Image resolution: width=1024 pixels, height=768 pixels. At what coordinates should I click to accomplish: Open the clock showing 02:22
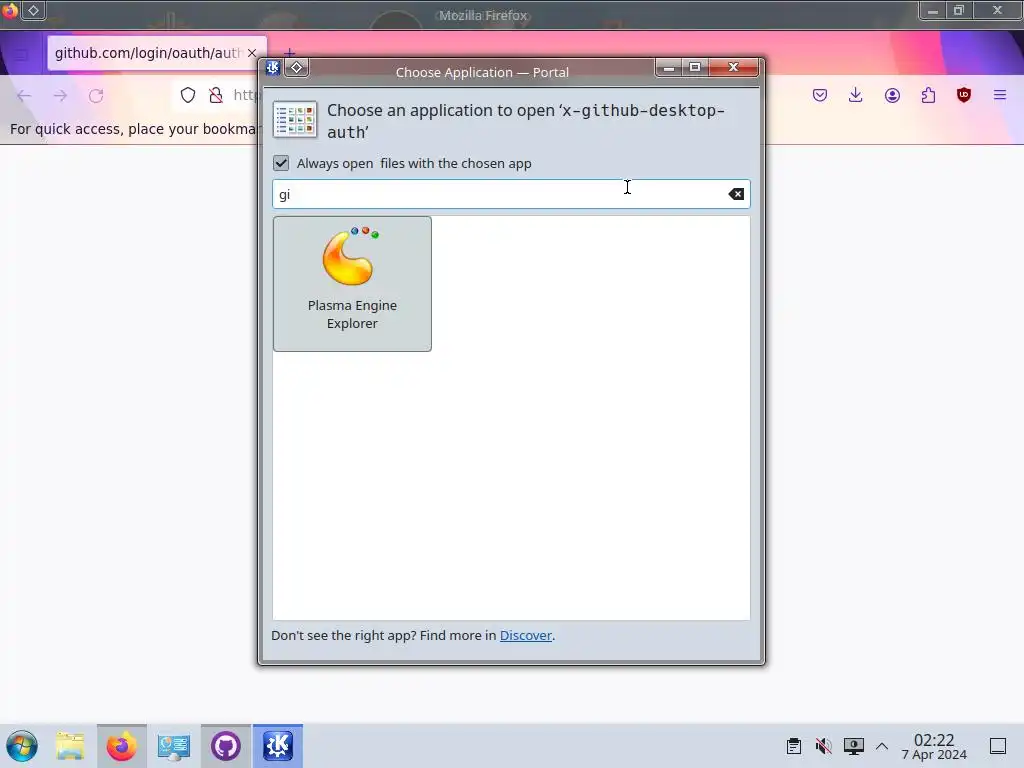click(934, 746)
